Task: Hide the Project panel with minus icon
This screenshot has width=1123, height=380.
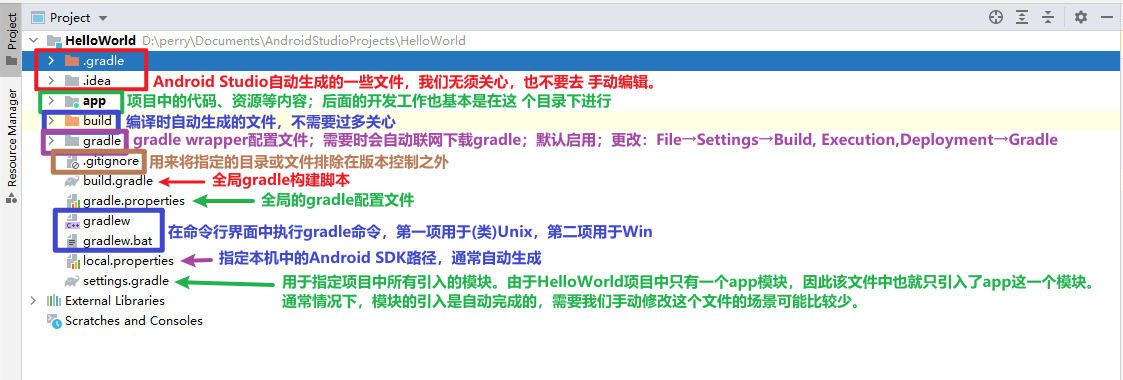Action: [x=1107, y=18]
